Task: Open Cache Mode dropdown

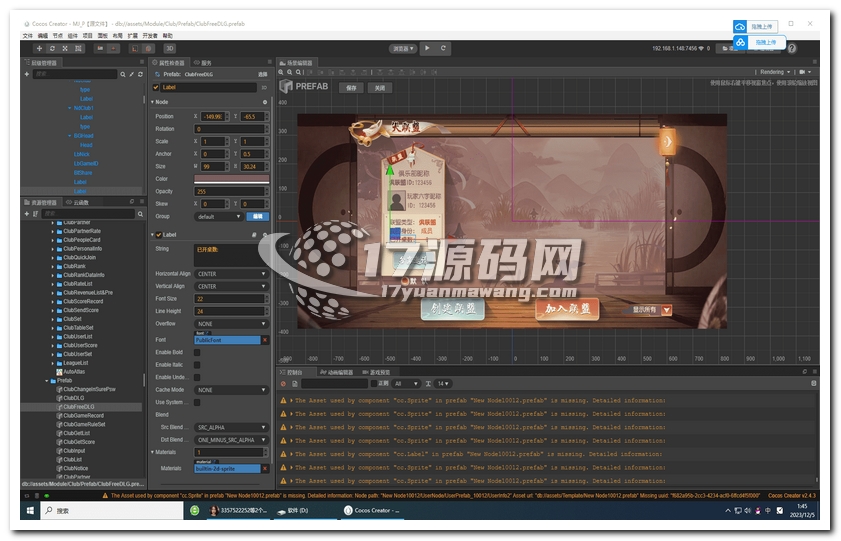Action: pyautogui.click(x=231, y=390)
